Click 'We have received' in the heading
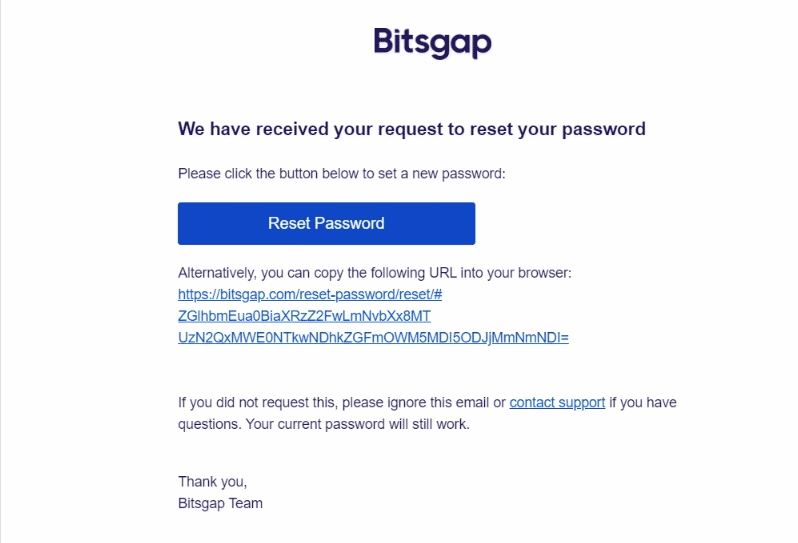 pyautogui.click(x=240, y=129)
